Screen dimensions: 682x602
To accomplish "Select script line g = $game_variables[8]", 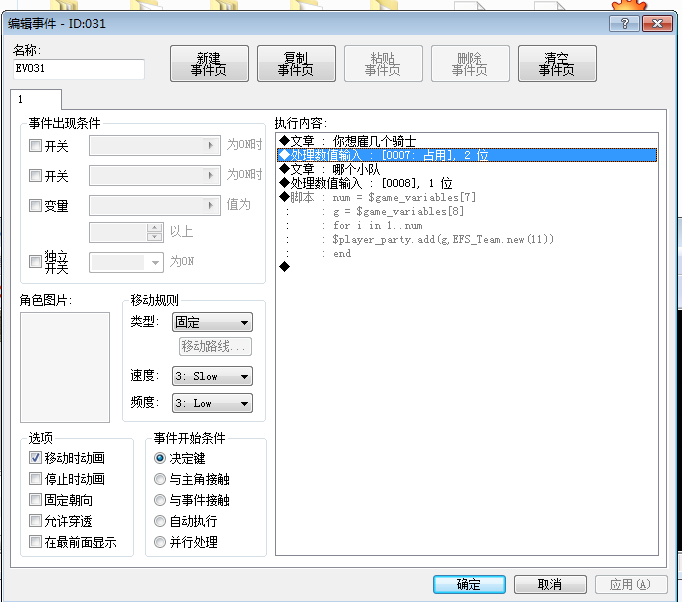I will (x=467, y=211).
